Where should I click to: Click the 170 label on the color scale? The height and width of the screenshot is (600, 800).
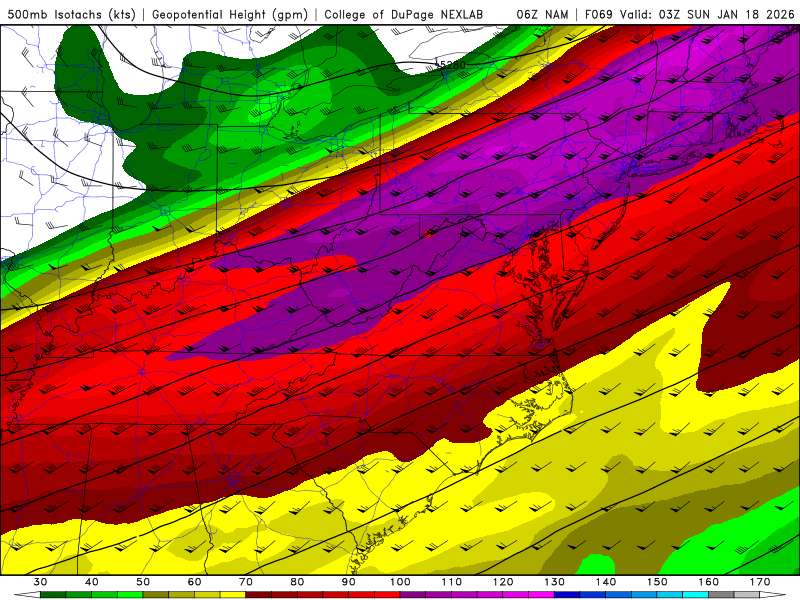coord(760,582)
